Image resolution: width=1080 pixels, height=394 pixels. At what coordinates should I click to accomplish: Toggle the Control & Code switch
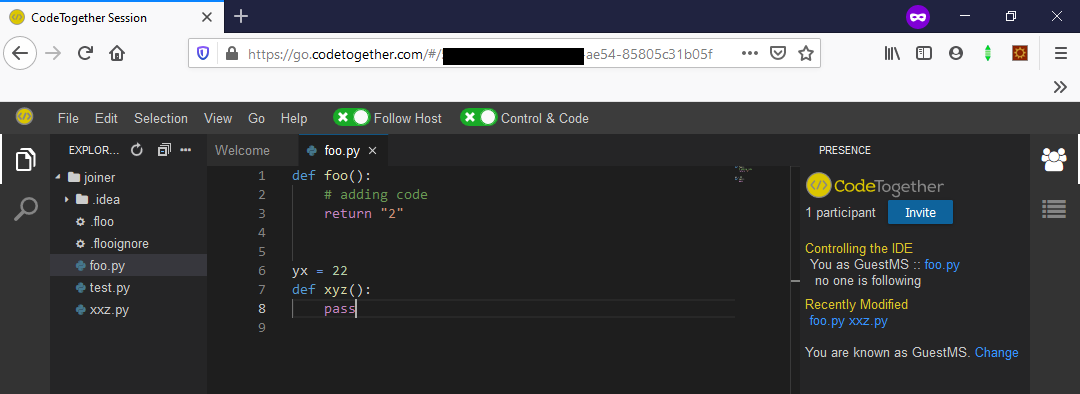(479, 118)
